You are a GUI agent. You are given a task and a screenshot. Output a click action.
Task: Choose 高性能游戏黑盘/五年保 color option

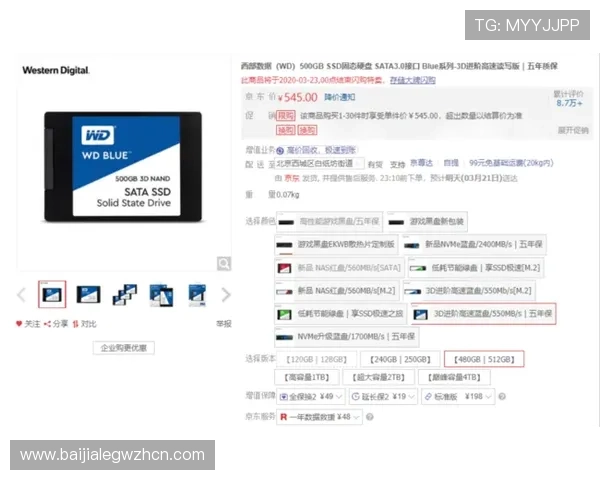point(329,222)
